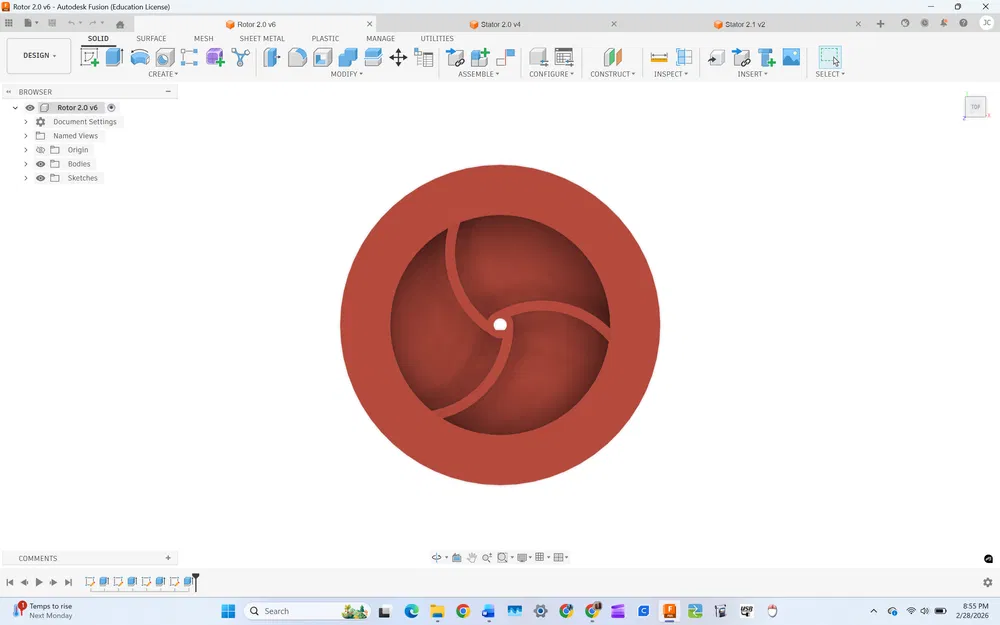Open the INSPECT dropdown menu
This screenshot has width=1000, height=625.
670,74
